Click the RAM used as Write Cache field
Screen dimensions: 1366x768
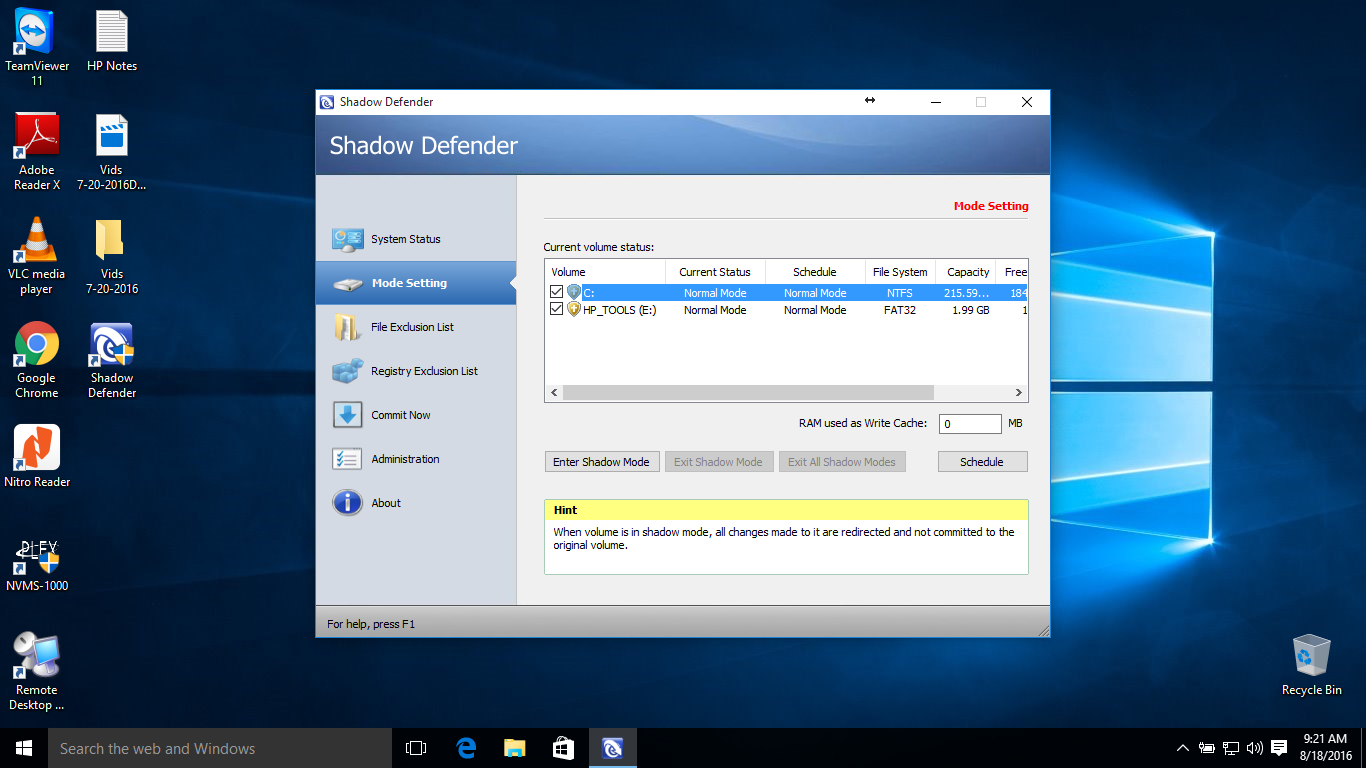[x=969, y=424]
